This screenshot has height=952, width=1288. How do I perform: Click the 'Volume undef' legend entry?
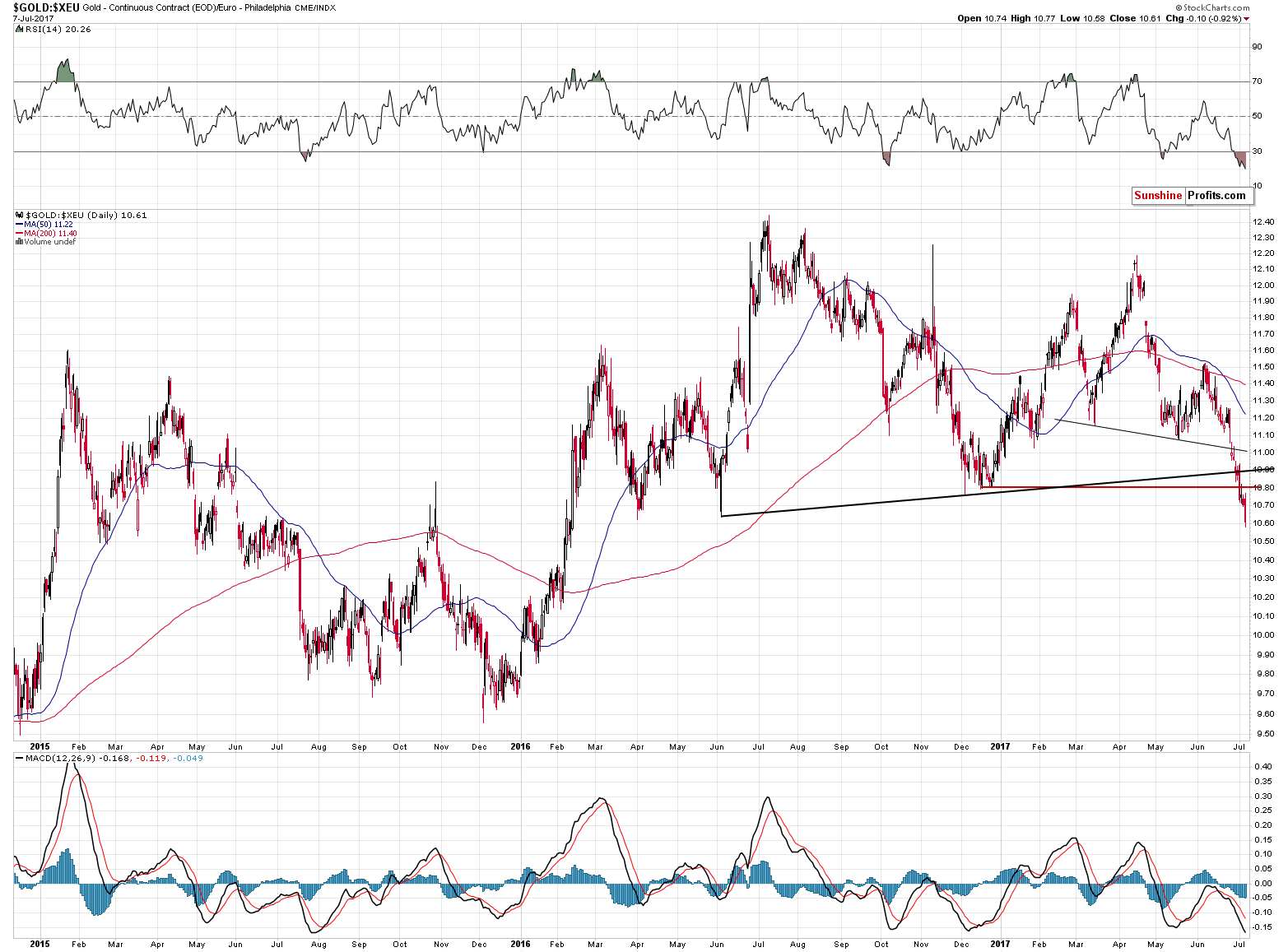[49, 242]
